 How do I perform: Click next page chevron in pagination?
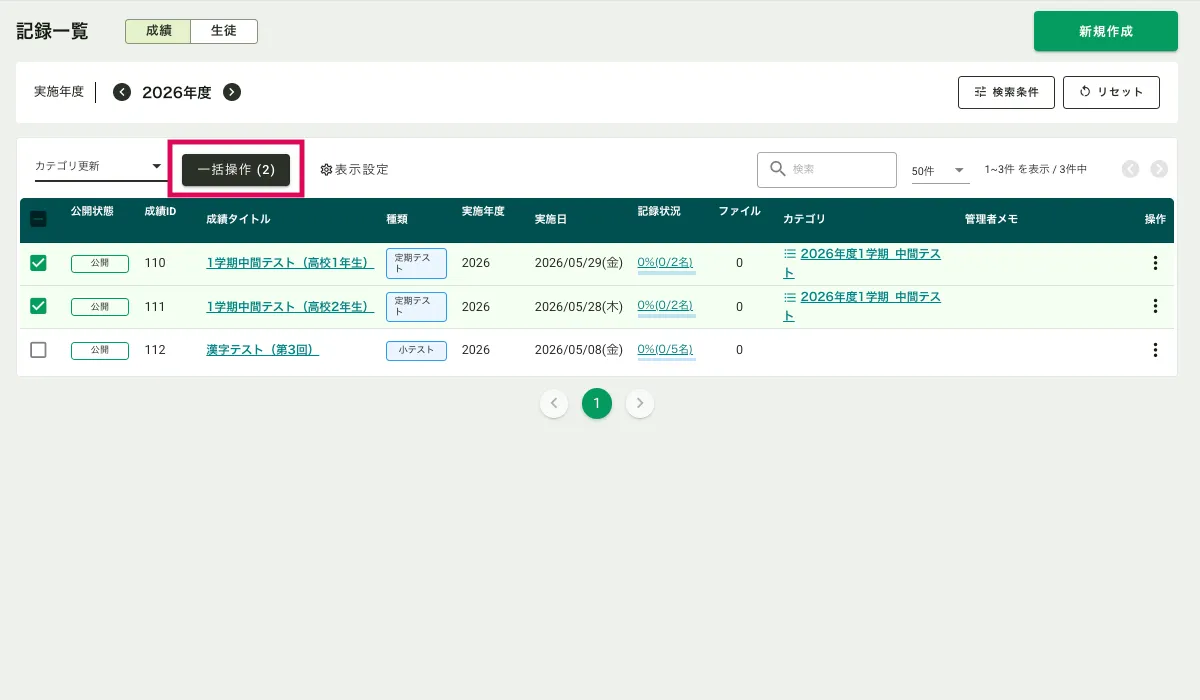coord(640,404)
